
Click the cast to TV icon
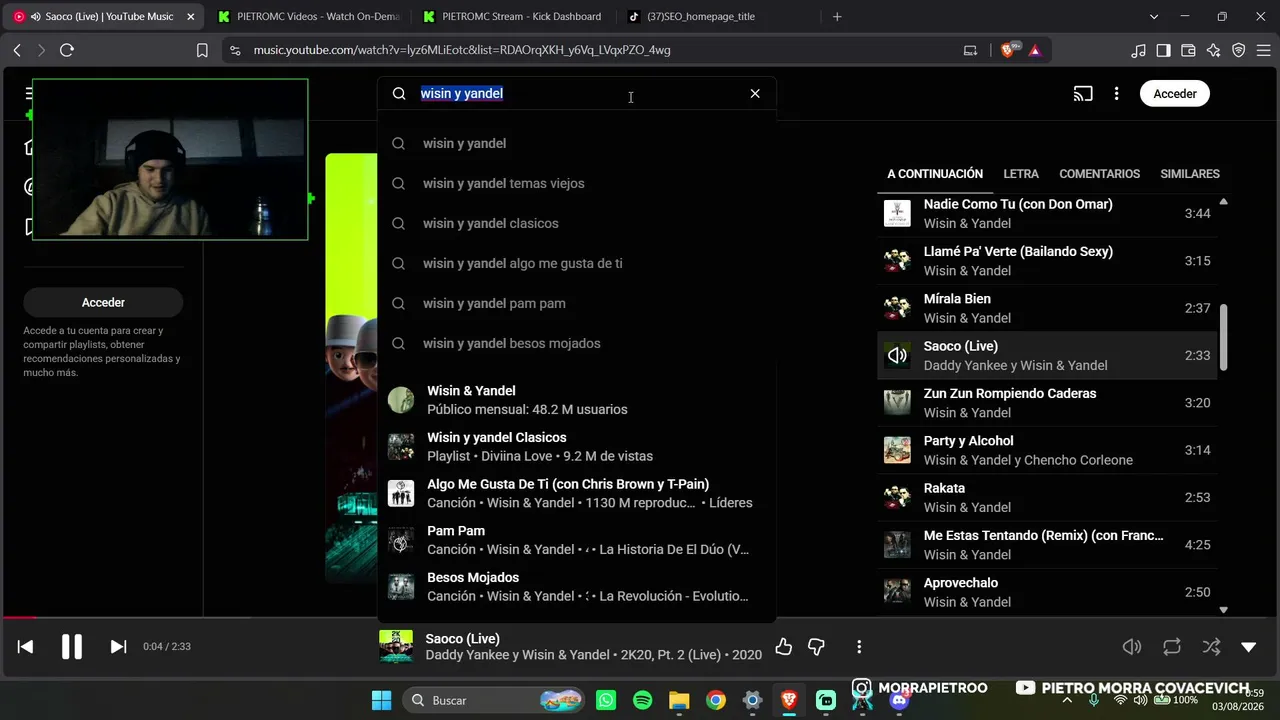pyautogui.click(x=1083, y=94)
